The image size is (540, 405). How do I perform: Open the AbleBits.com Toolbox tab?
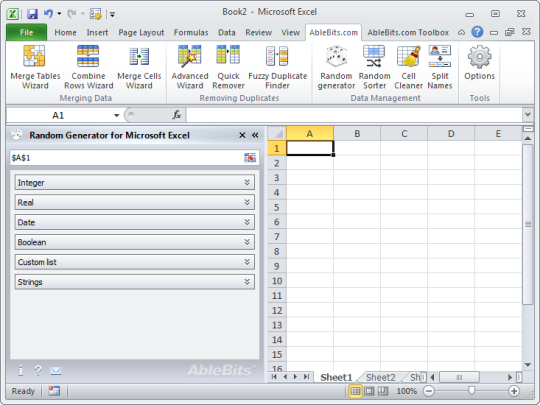tap(408, 32)
